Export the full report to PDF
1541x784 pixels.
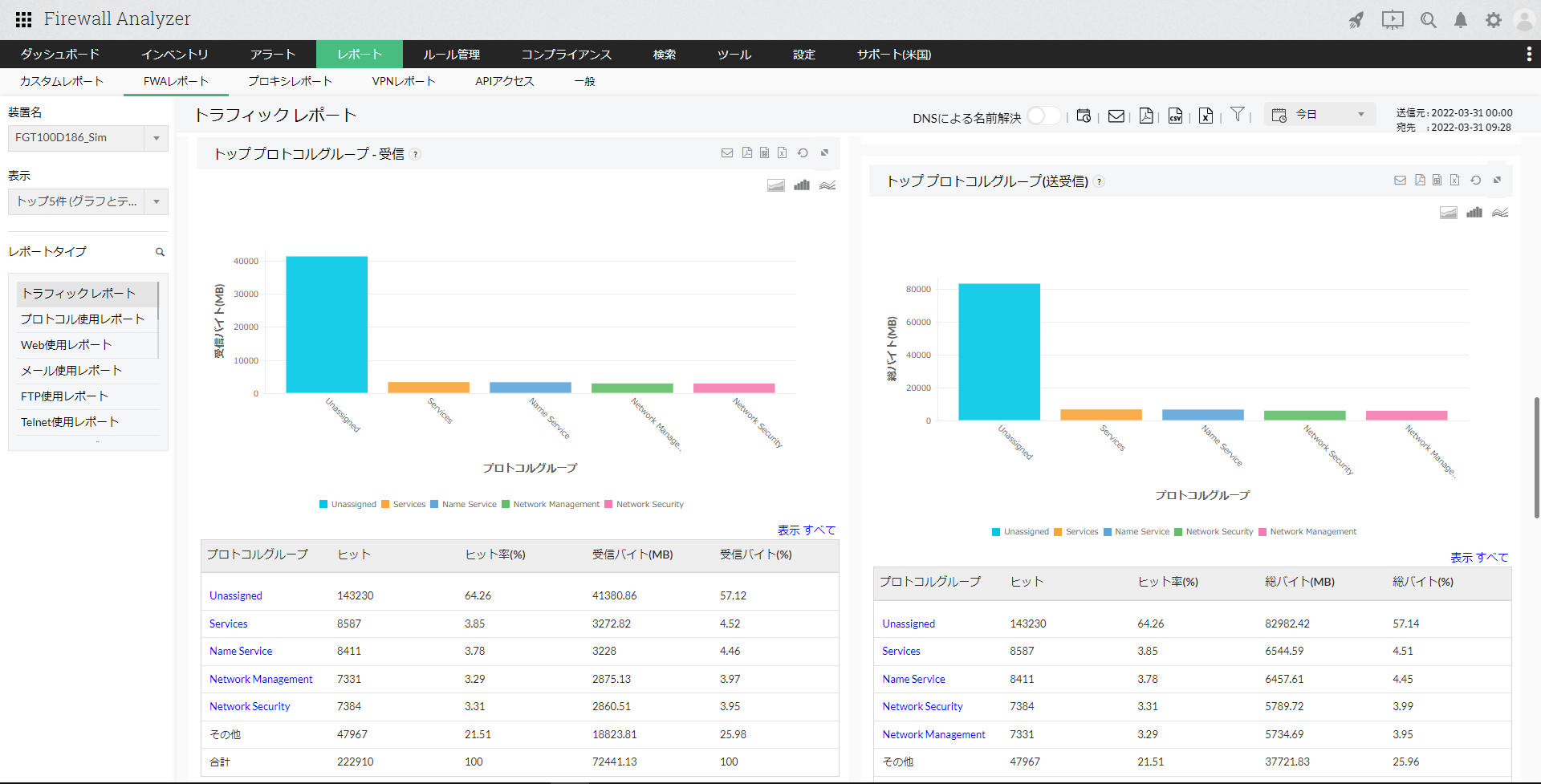1146,116
